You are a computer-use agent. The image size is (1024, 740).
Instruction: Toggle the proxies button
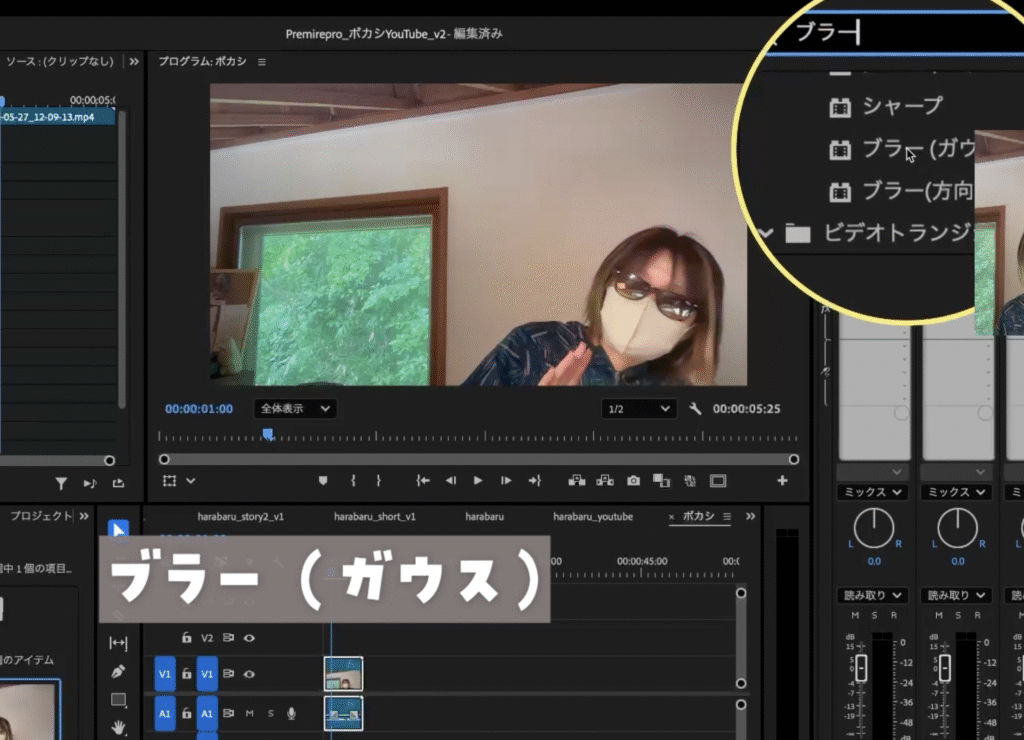(690, 481)
